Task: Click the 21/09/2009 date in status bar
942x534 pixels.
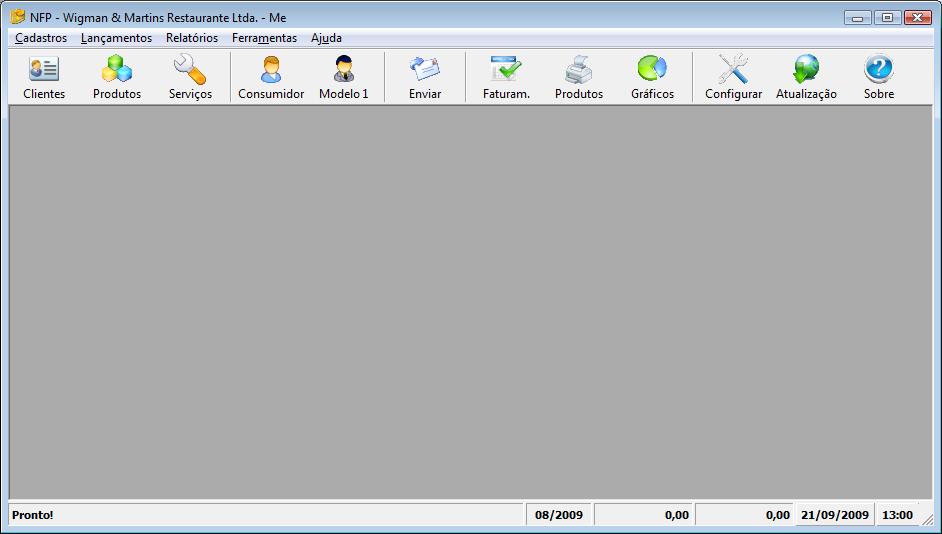Action: [834, 515]
